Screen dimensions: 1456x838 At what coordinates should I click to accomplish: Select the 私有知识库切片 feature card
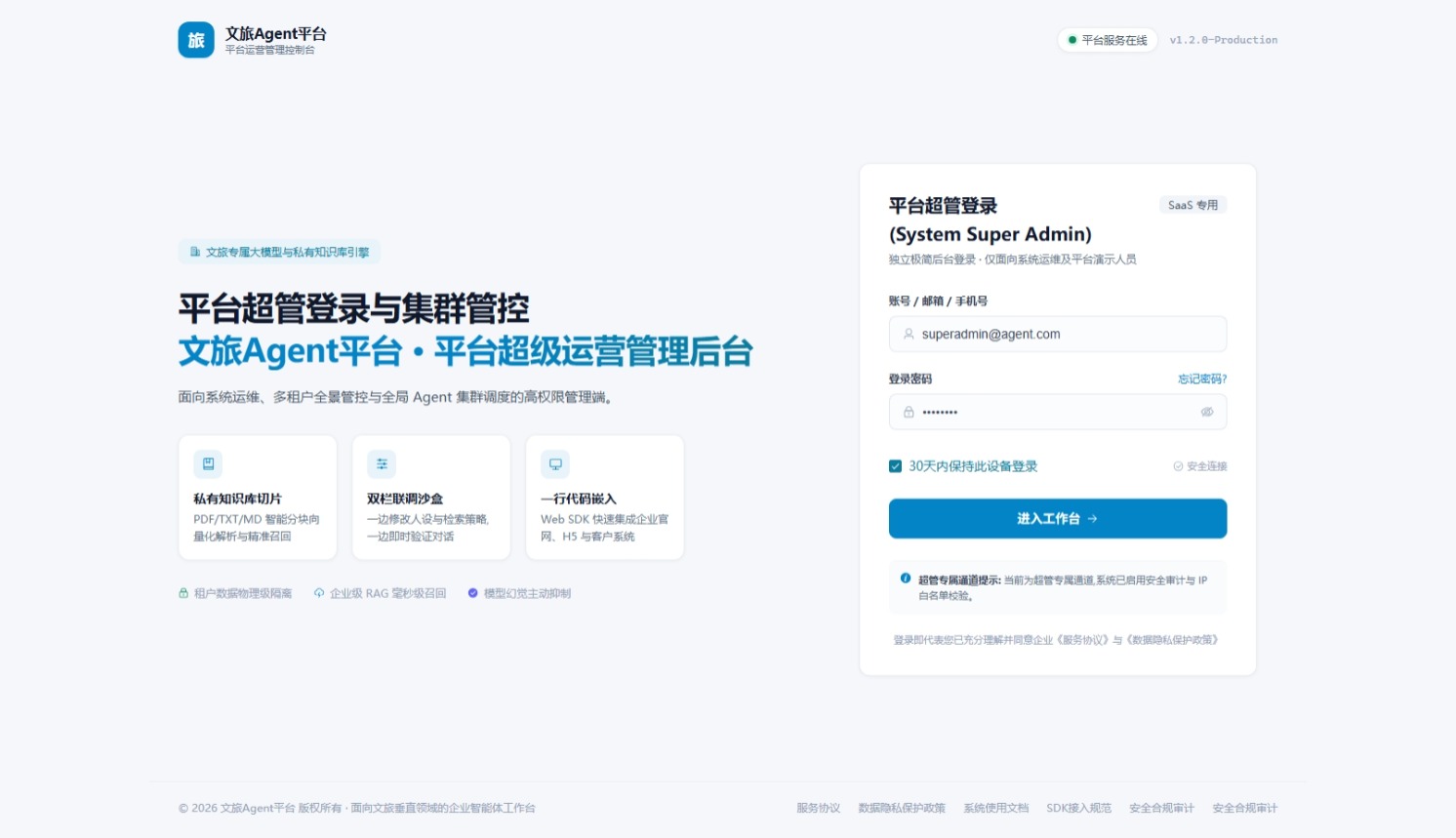(258, 498)
